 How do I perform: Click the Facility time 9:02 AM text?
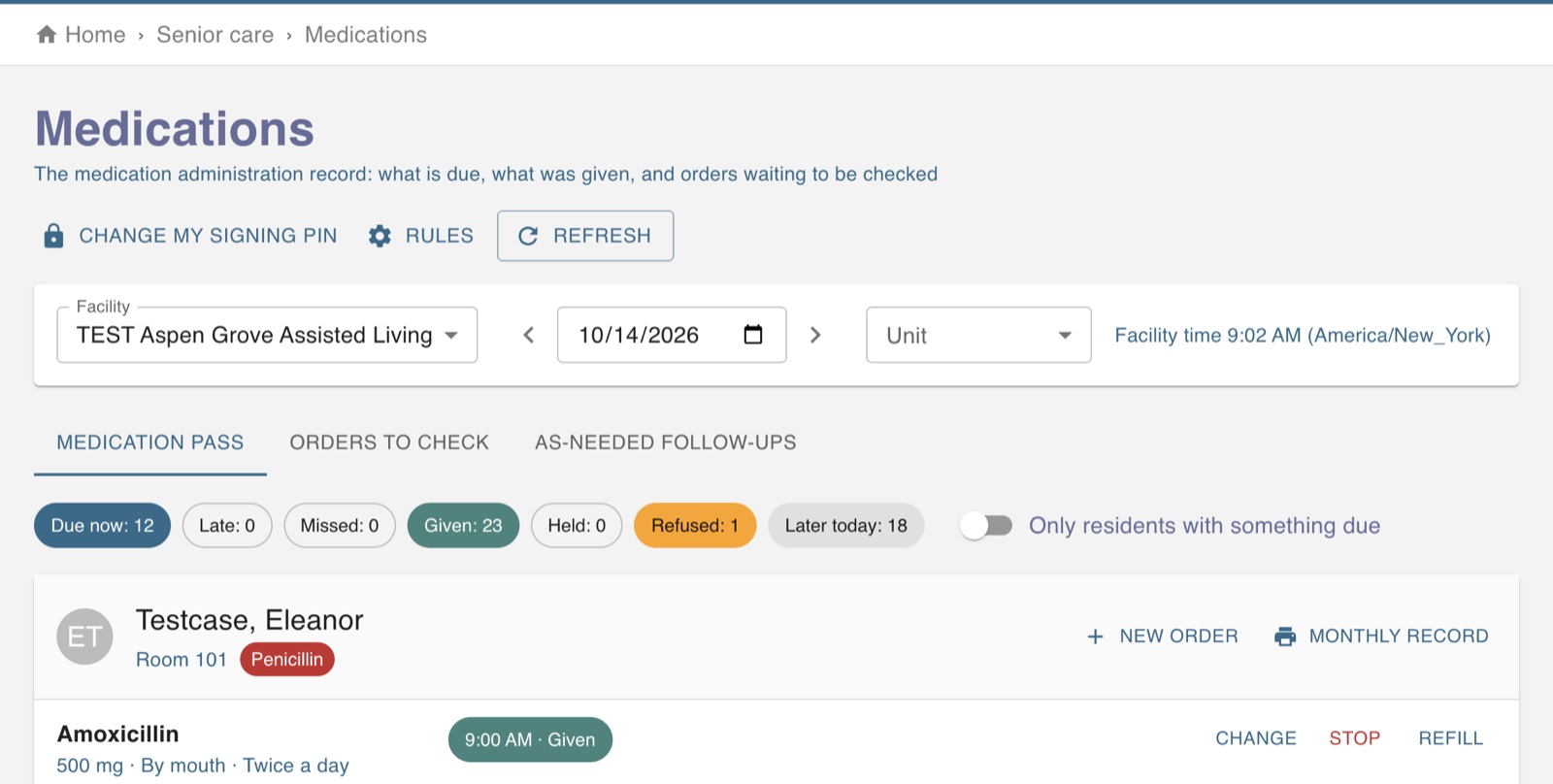[1303, 335]
